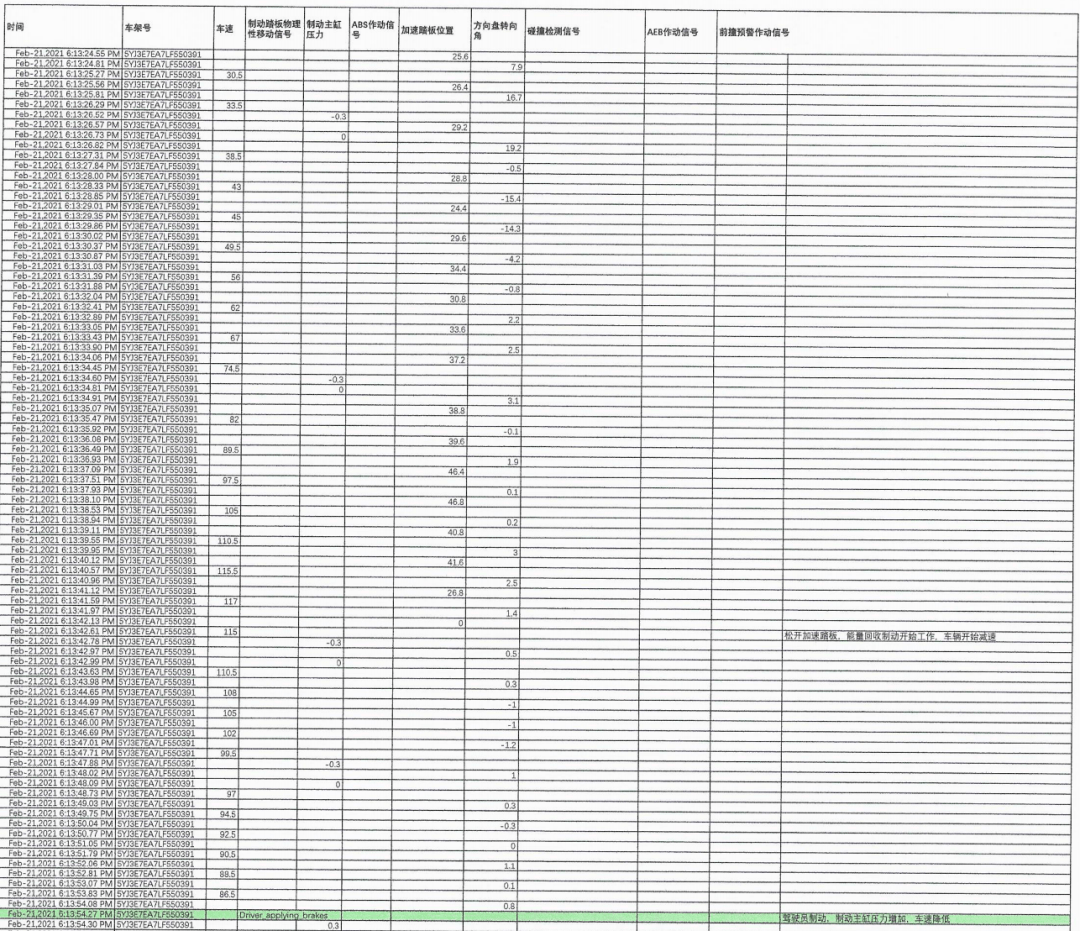The height and width of the screenshot is (931, 1080).
Task: Select the Driver_applying_brakes cell
Action: pyautogui.click(x=284, y=915)
